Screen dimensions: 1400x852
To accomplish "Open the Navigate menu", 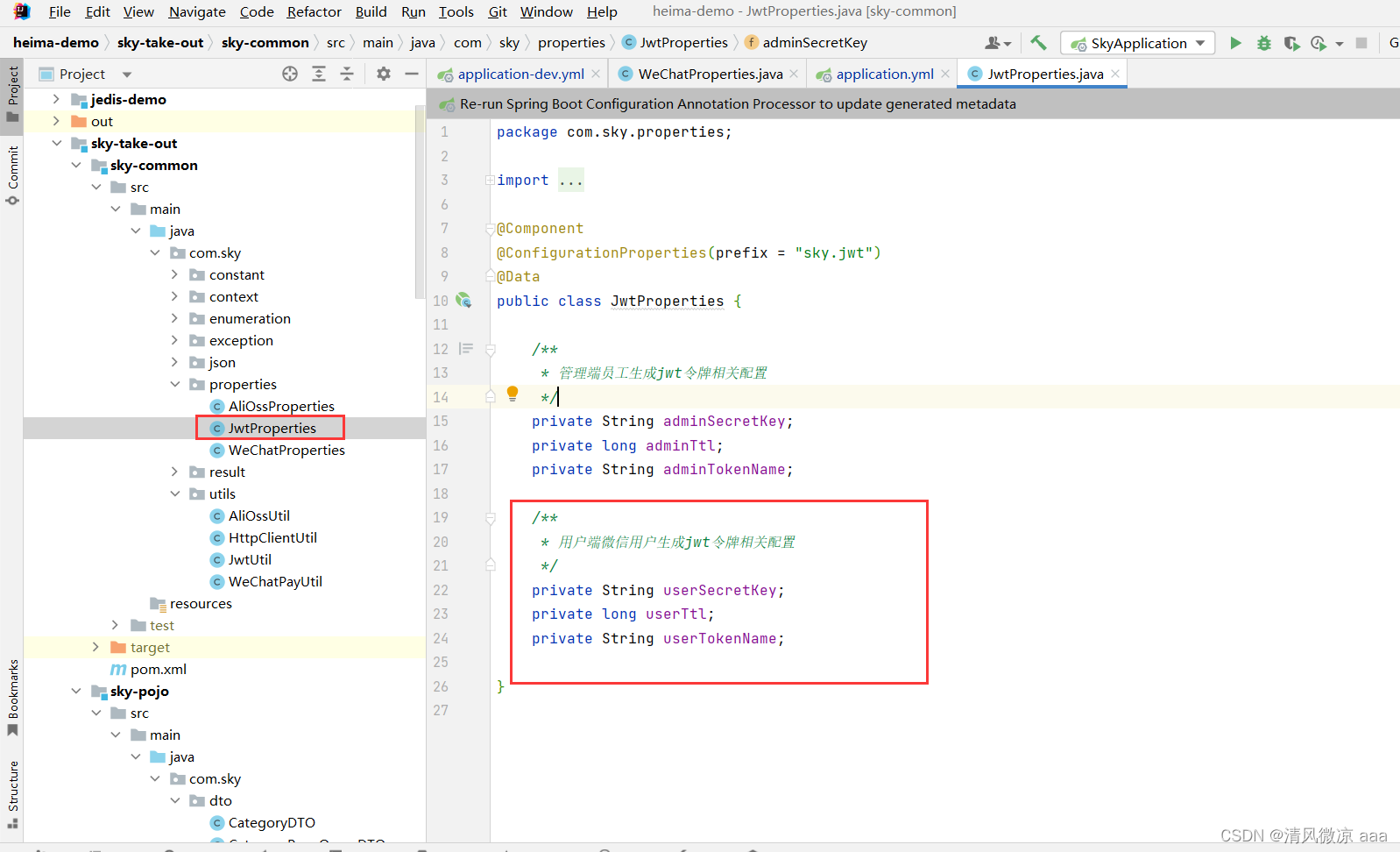I will 197,11.
